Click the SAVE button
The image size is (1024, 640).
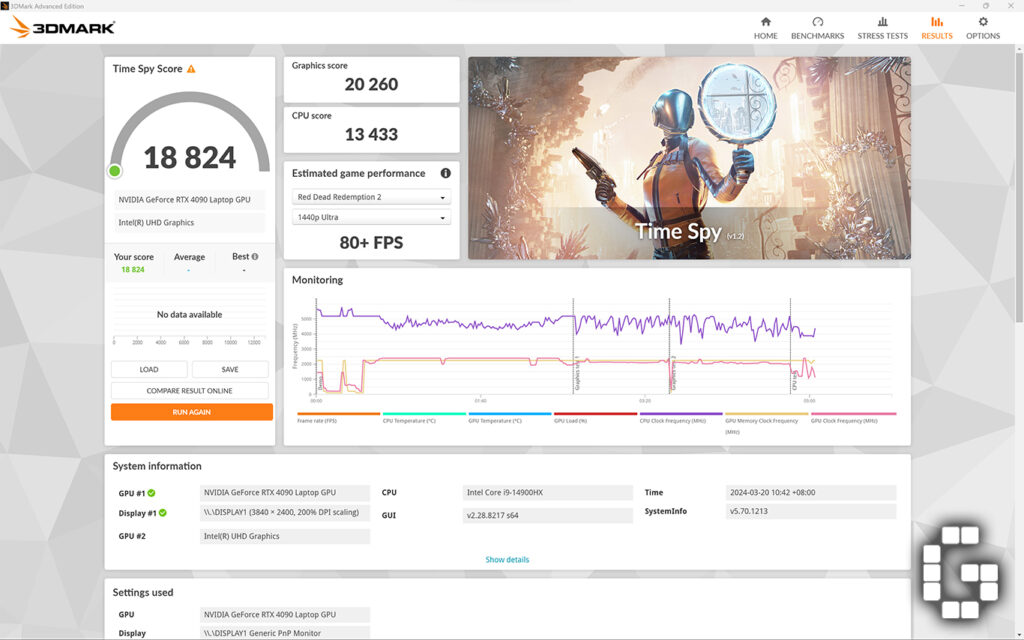point(230,369)
